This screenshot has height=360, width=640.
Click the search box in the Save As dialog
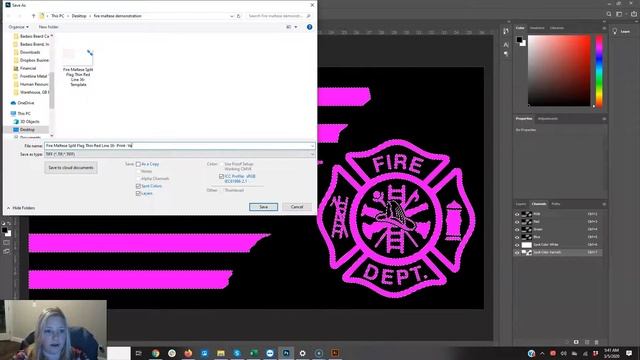point(279,16)
